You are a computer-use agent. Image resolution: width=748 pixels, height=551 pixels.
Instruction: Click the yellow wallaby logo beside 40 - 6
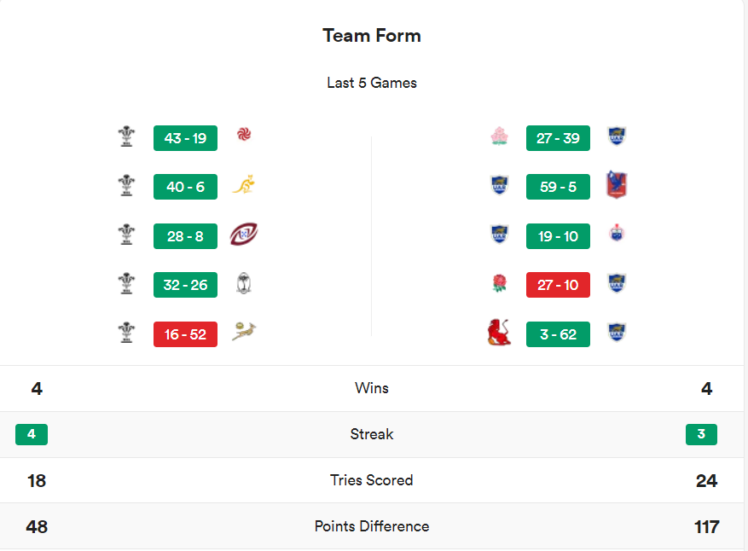pyautogui.click(x=244, y=185)
